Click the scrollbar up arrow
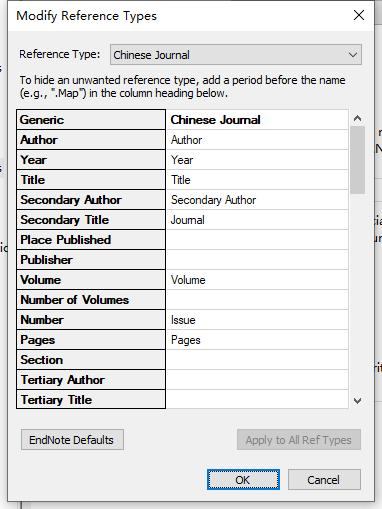The width and height of the screenshot is (382, 509). 357,118
